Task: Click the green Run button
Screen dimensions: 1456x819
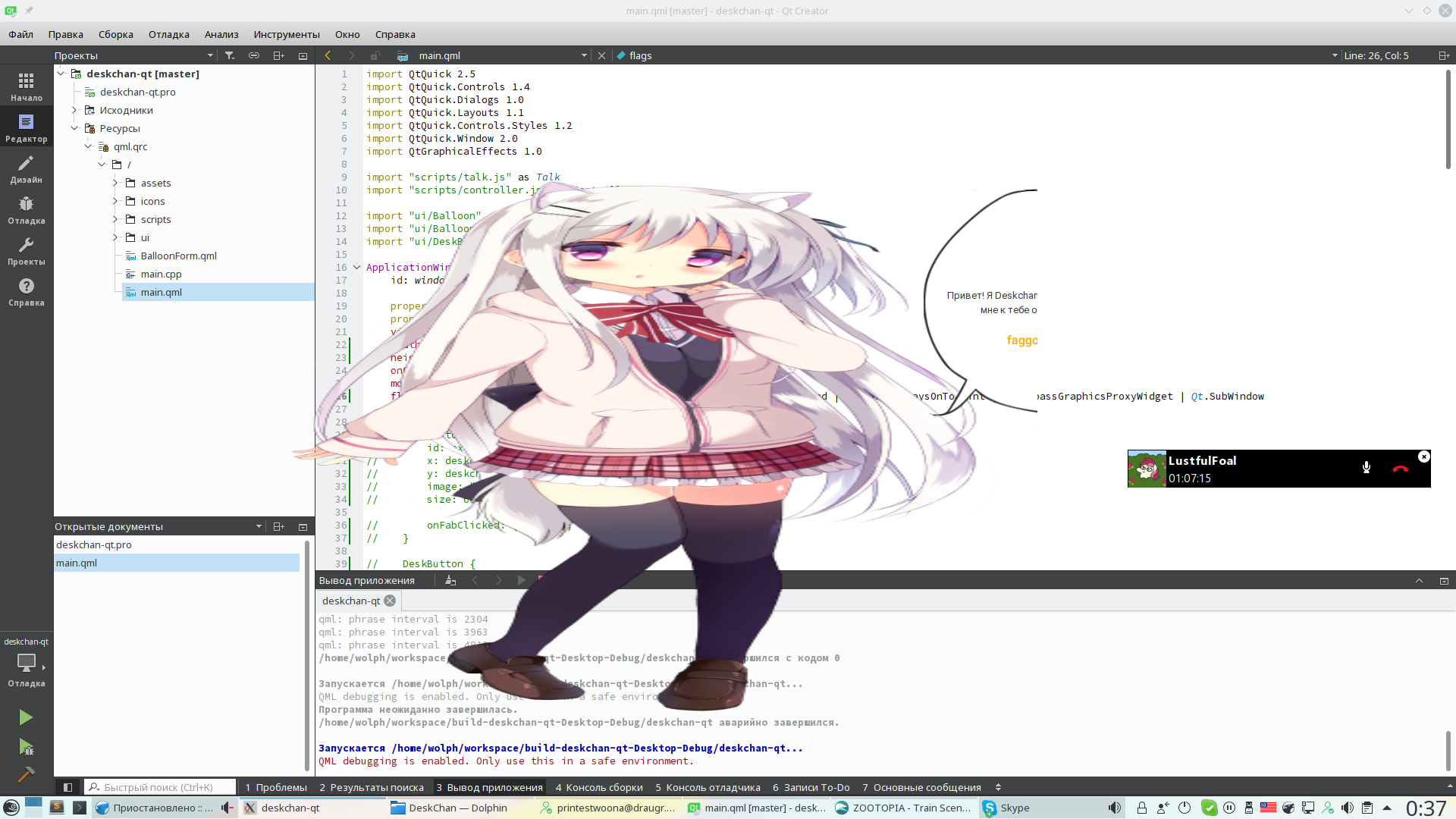Action: 26,717
